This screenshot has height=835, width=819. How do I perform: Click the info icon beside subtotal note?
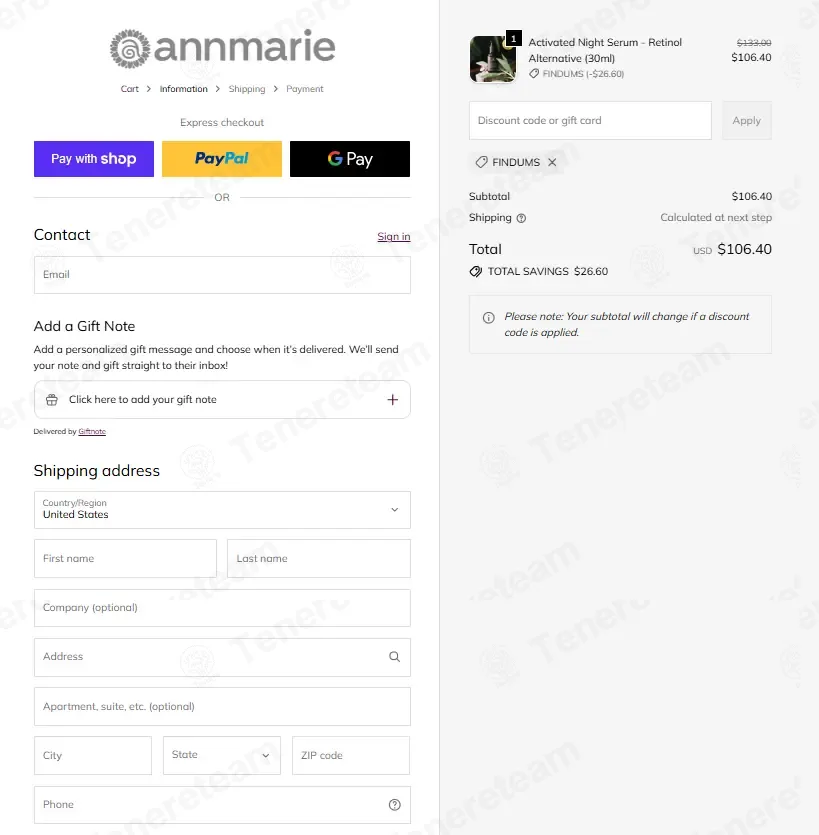click(488, 317)
